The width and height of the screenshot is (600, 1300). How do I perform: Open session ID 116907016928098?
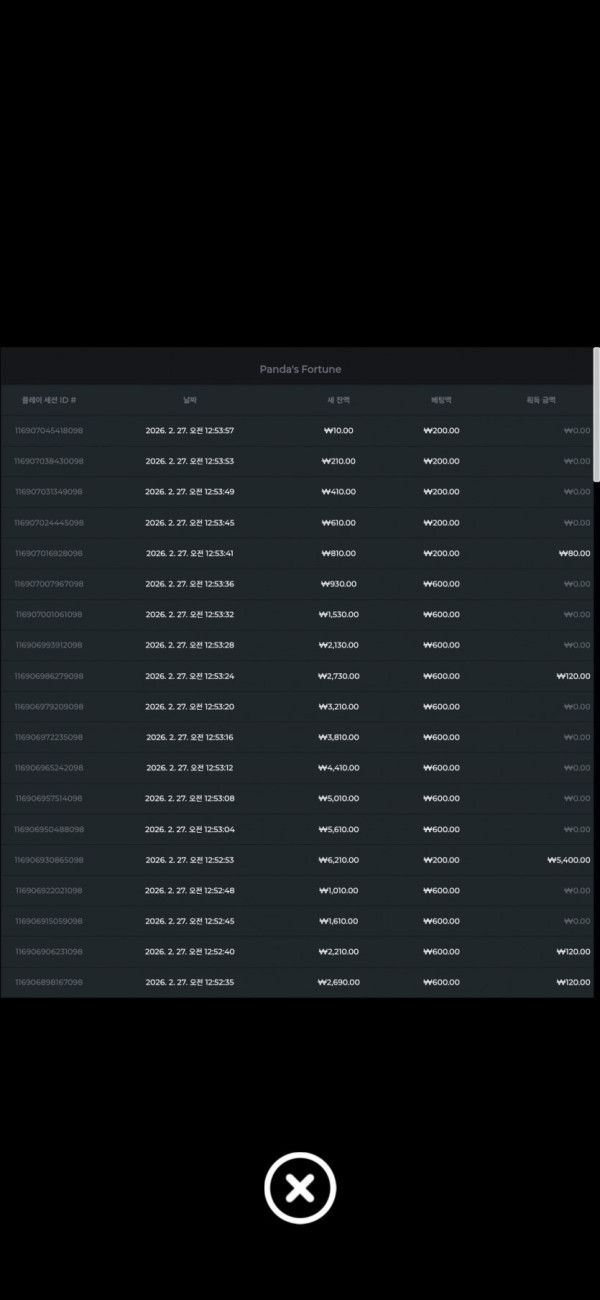point(49,553)
